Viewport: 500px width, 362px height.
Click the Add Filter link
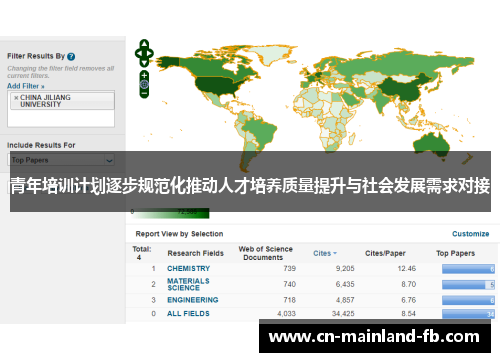(x=26, y=86)
